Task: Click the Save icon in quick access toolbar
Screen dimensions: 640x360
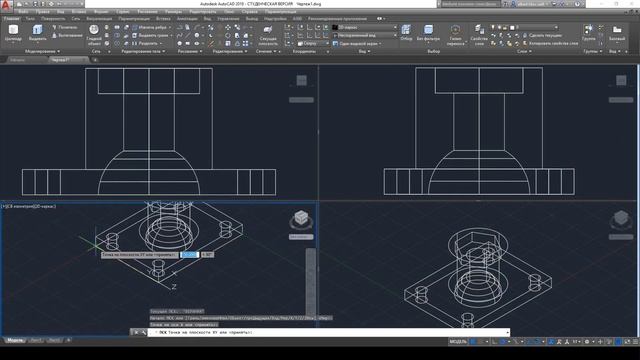Action: pyautogui.click(x=36, y=4)
